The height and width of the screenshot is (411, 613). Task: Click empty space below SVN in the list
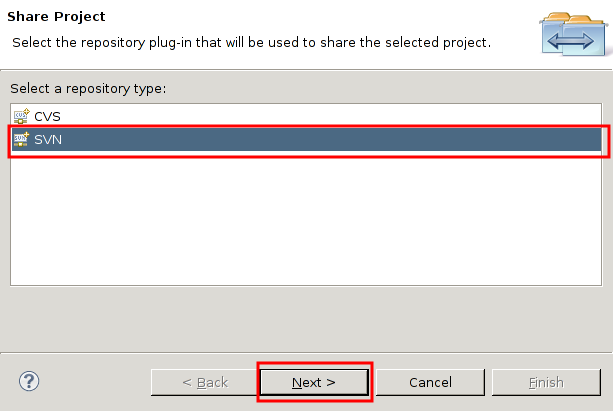point(306,218)
